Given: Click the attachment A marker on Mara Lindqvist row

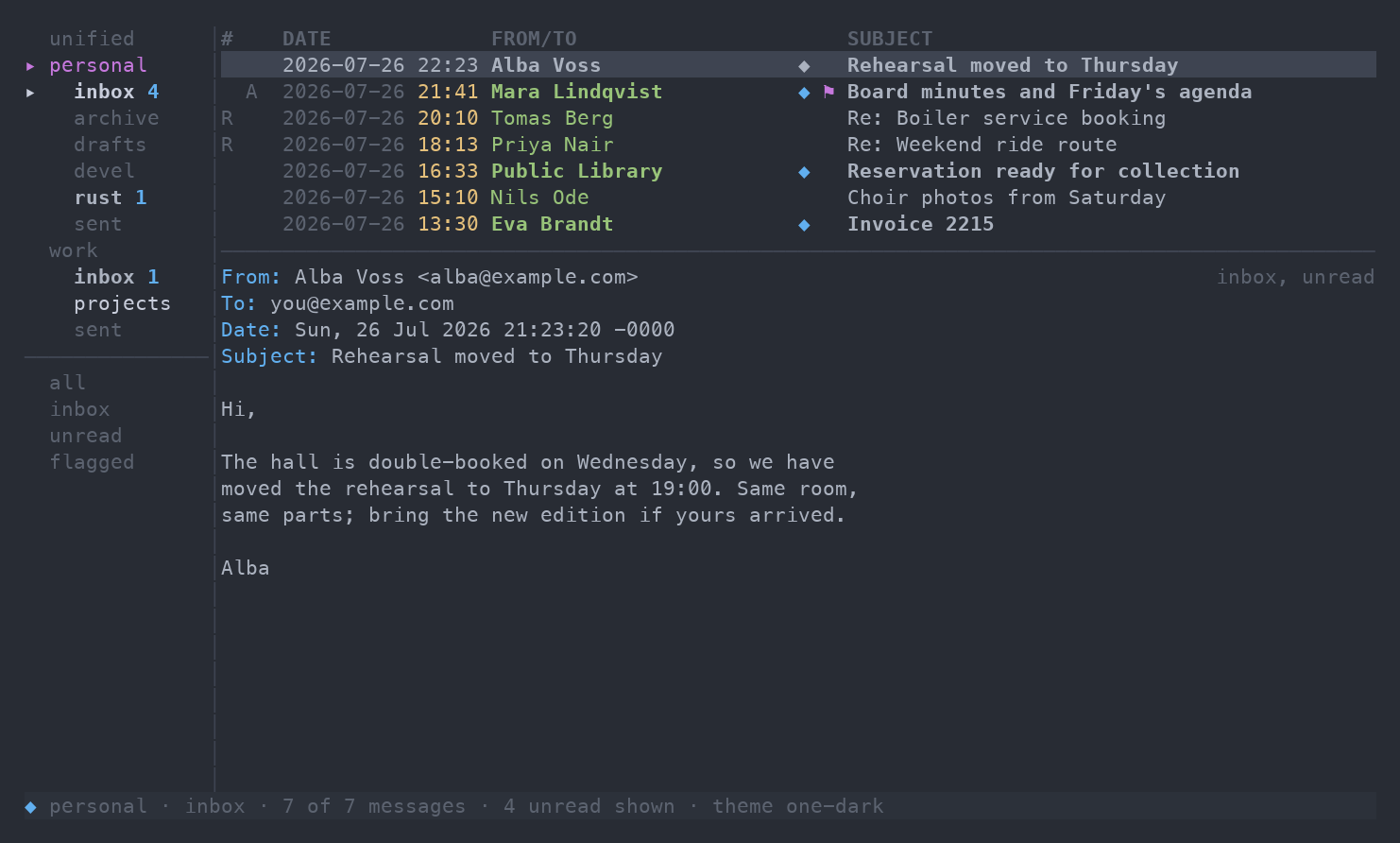Looking at the screenshot, I should 251,92.
